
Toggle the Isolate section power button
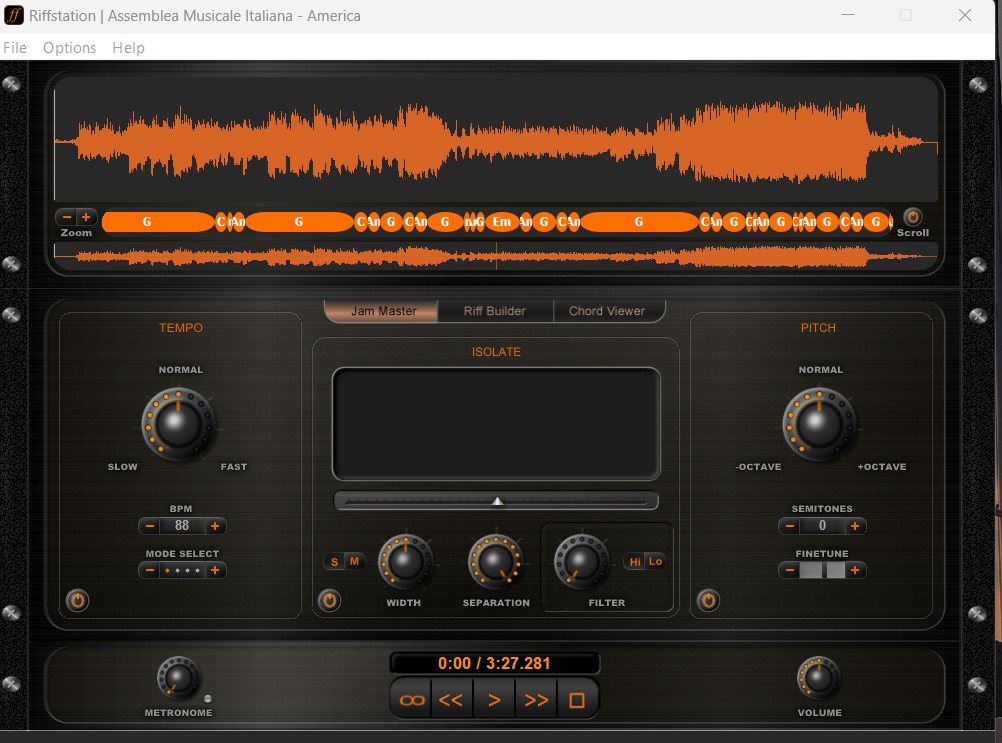coord(329,601)
